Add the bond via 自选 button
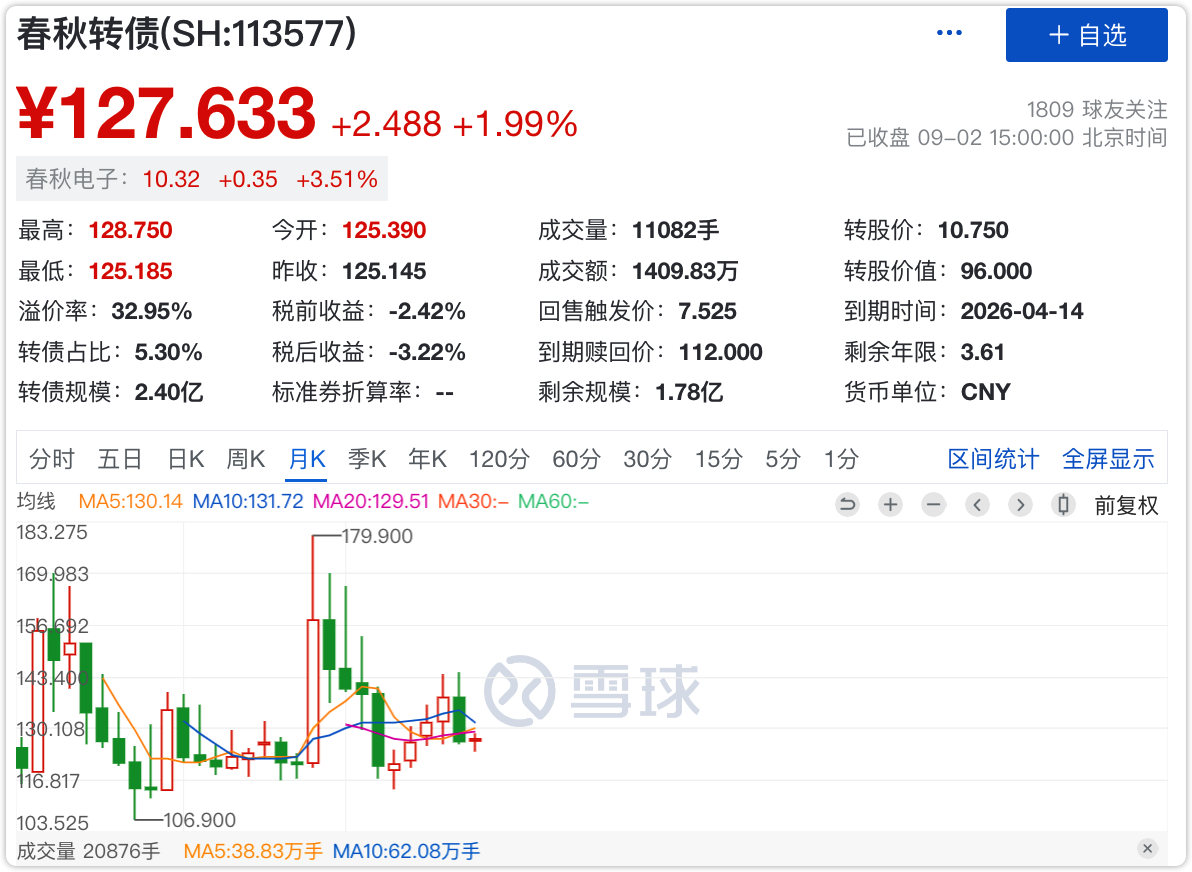This screenshot has width=1192, height=872. click(1086, 35)
